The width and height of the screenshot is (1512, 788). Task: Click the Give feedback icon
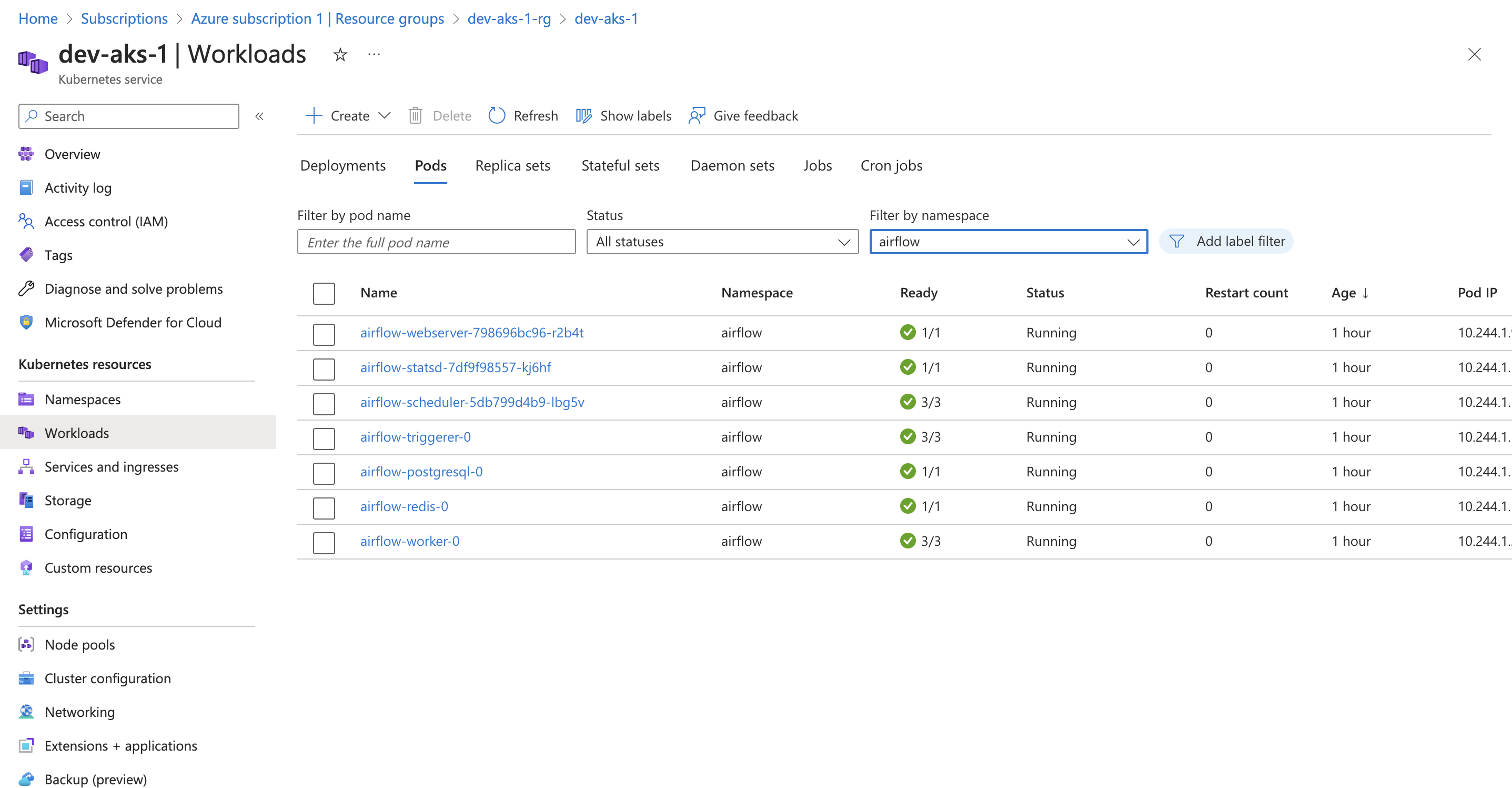[697, 116]
